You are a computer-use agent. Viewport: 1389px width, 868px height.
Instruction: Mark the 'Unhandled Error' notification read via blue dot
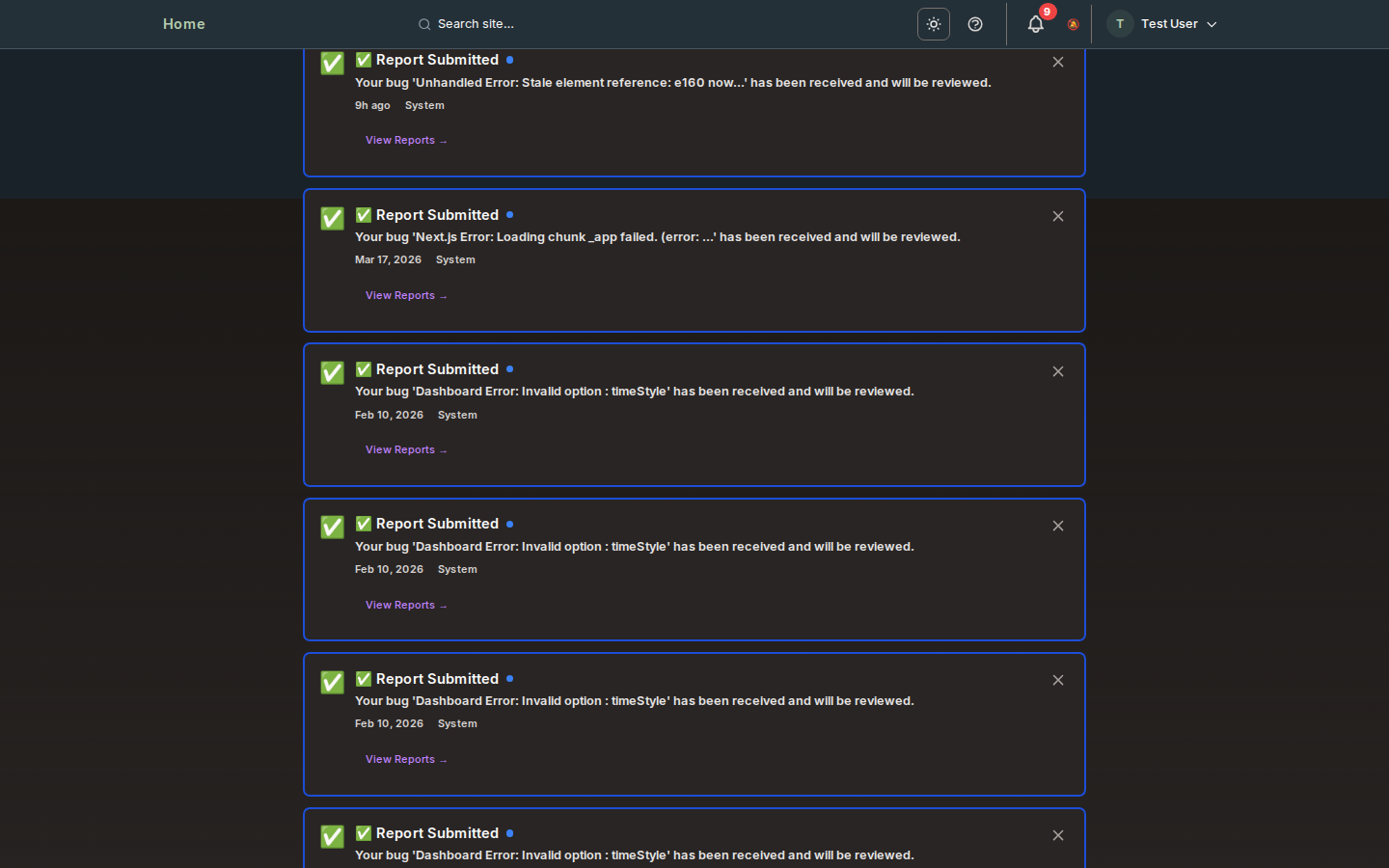coord(510,60)
